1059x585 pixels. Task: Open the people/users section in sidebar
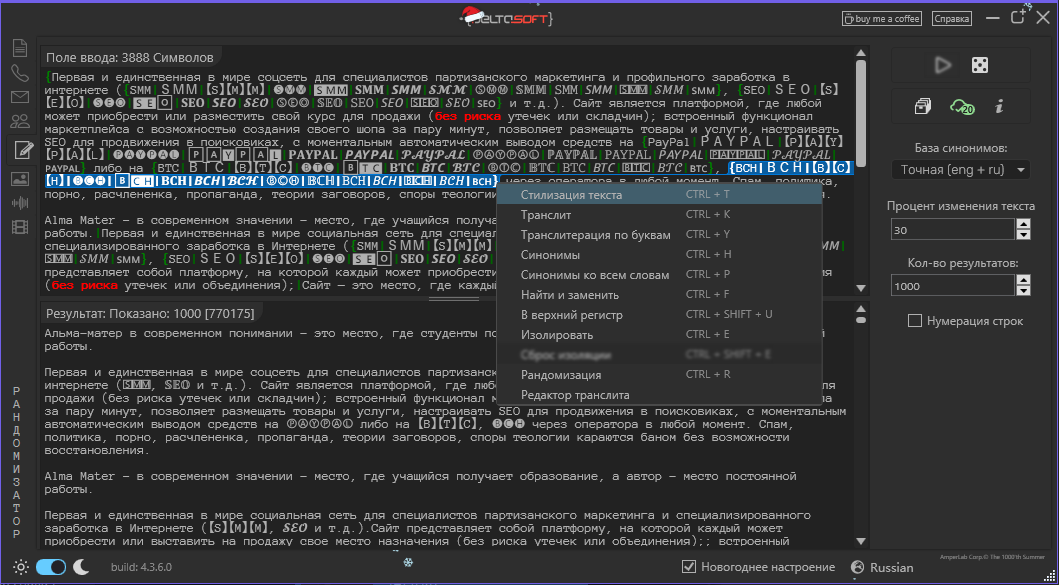(19, 122)
